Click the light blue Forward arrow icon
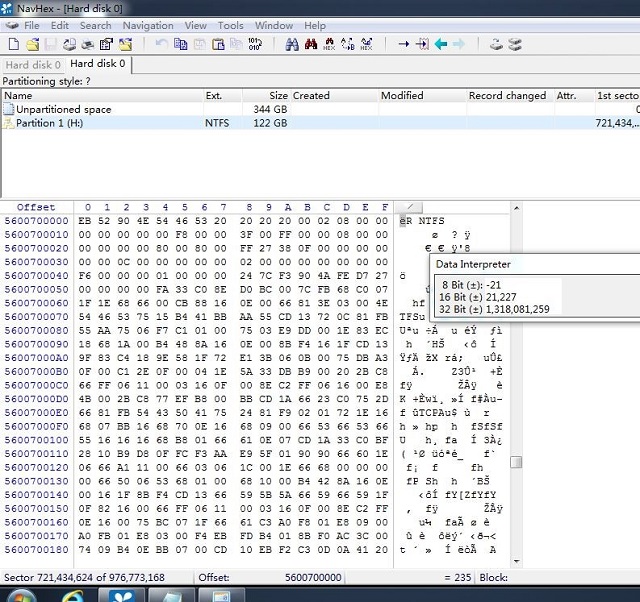This screenshot has height=602, width=640. tap(459, 44)
